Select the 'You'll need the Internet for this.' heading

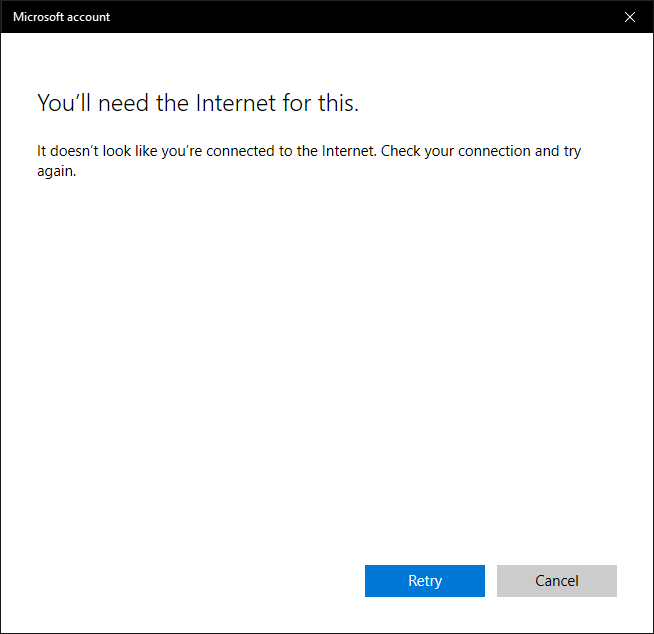click(x=198, y=103)
